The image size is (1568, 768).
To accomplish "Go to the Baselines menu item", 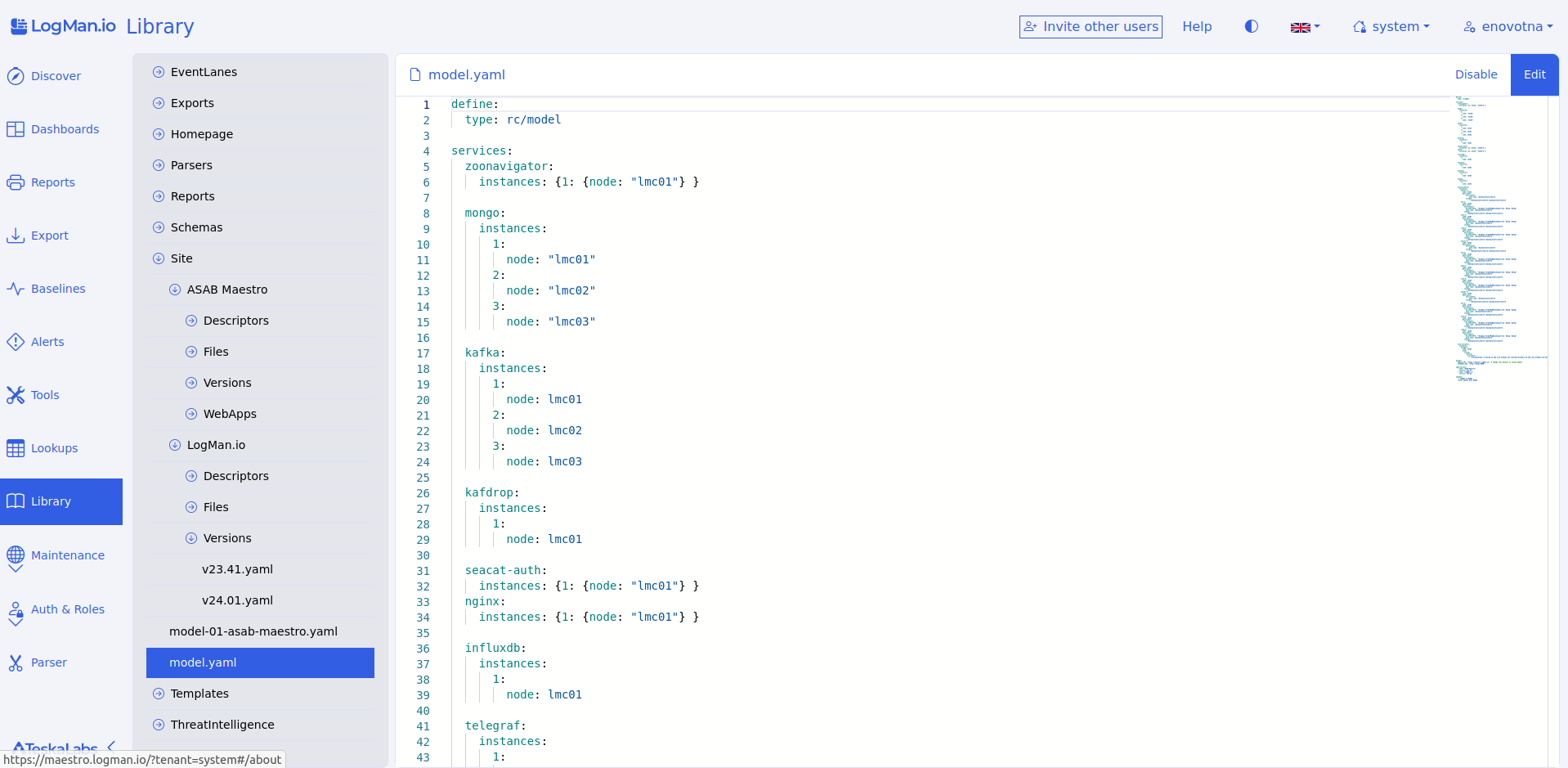I will (61, 289).
